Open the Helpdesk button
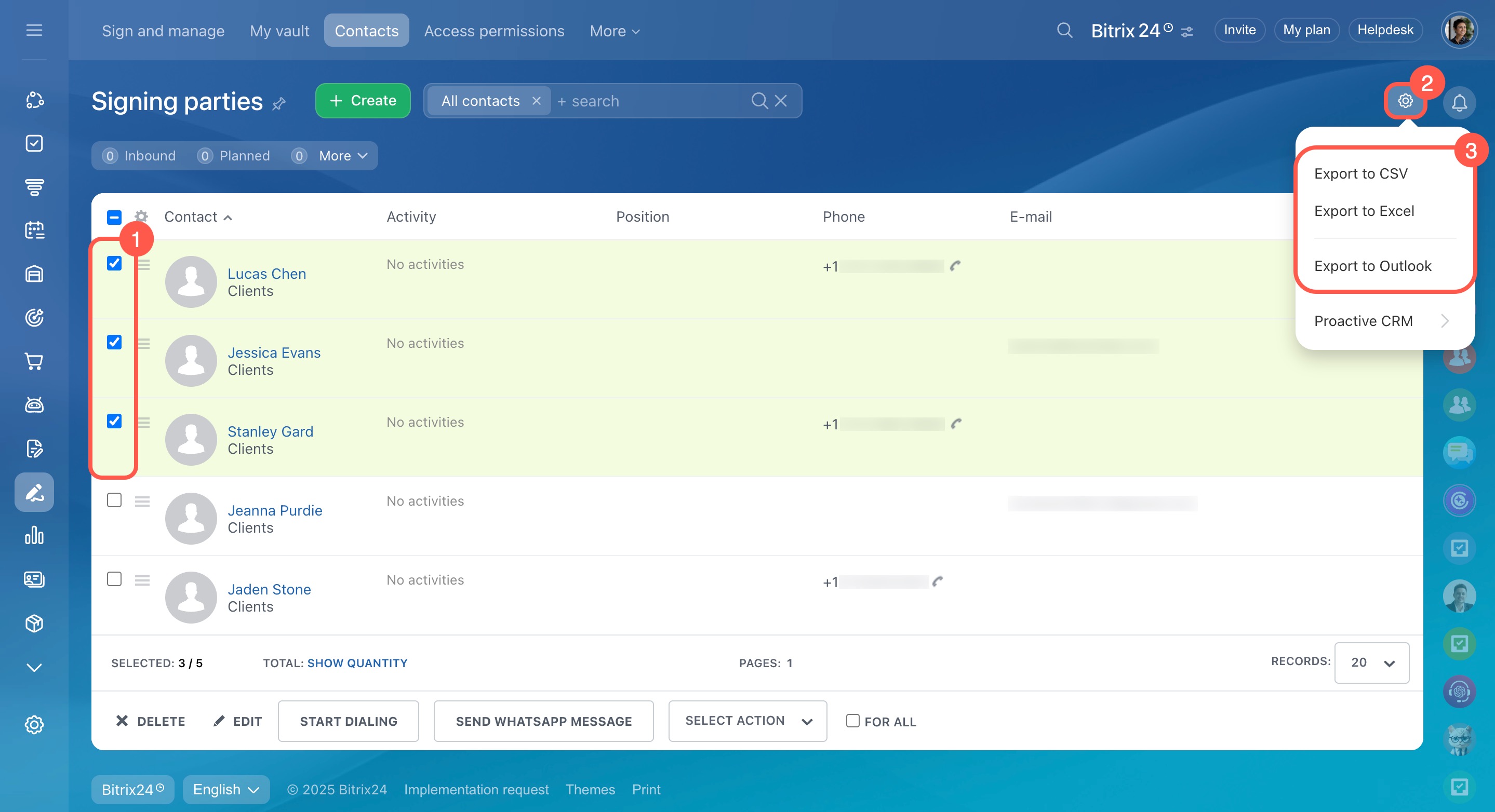The height and width of the screenshot is (812, 1495). (1385, 30)
